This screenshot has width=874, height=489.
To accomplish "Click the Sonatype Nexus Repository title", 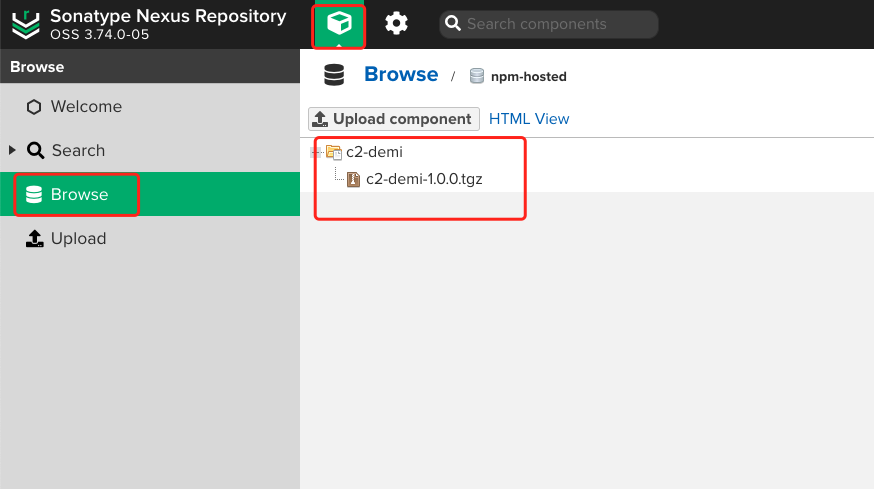I will point(168,16).
